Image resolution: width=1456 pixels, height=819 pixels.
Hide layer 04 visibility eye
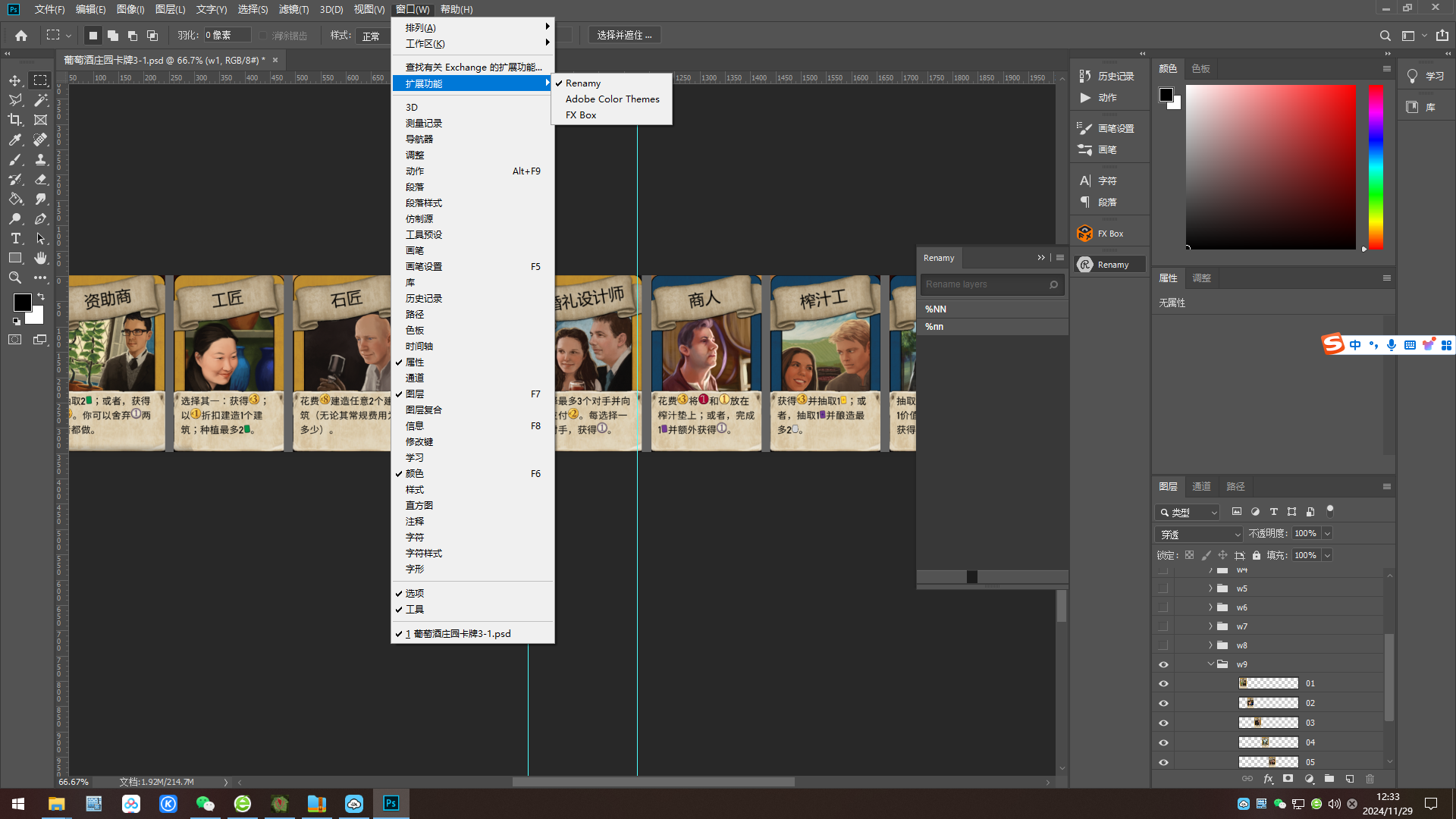[1163, 742]
